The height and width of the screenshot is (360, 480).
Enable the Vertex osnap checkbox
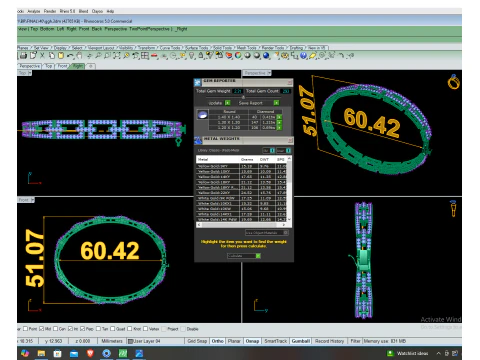tap(145, 329)
